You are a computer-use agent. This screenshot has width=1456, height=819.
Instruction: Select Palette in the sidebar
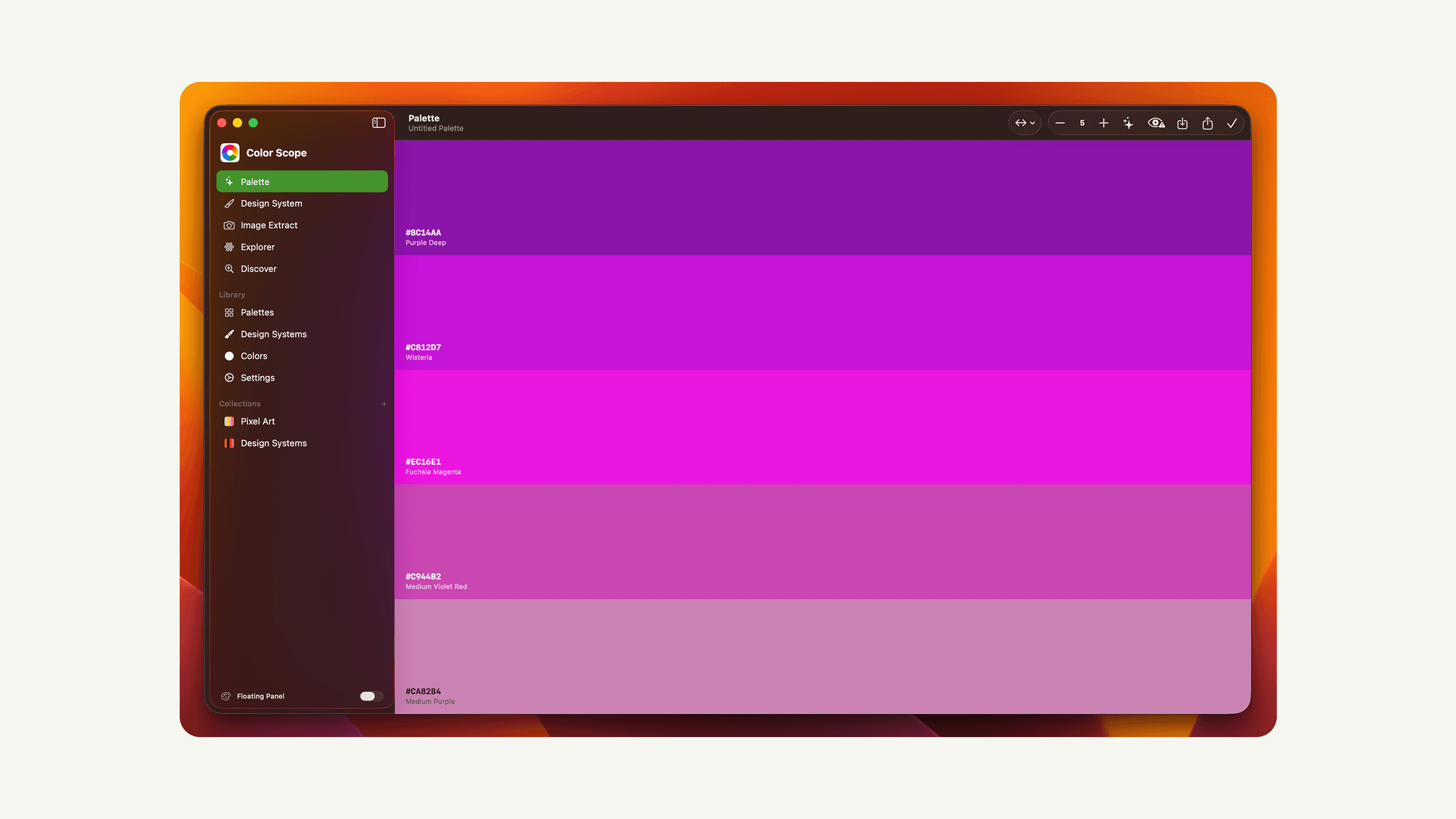point(302,181)
